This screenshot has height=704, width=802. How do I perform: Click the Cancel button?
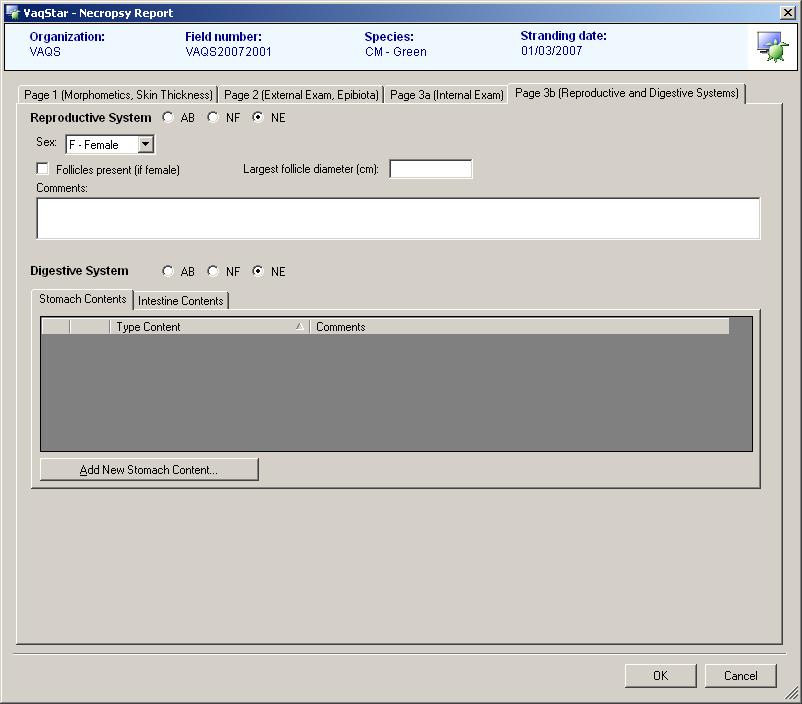pos(740,676)
